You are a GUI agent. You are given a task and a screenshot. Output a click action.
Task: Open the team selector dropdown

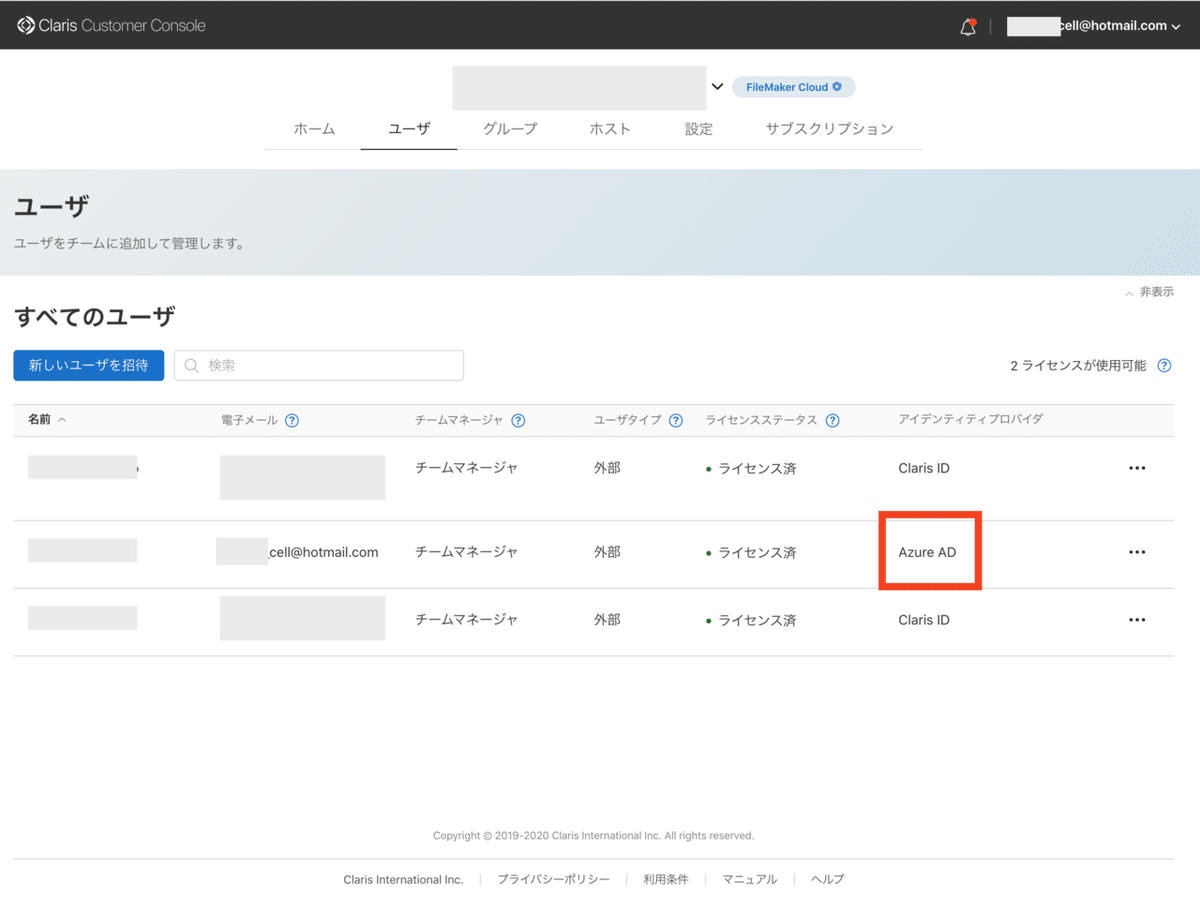click(x=717, y=87)
